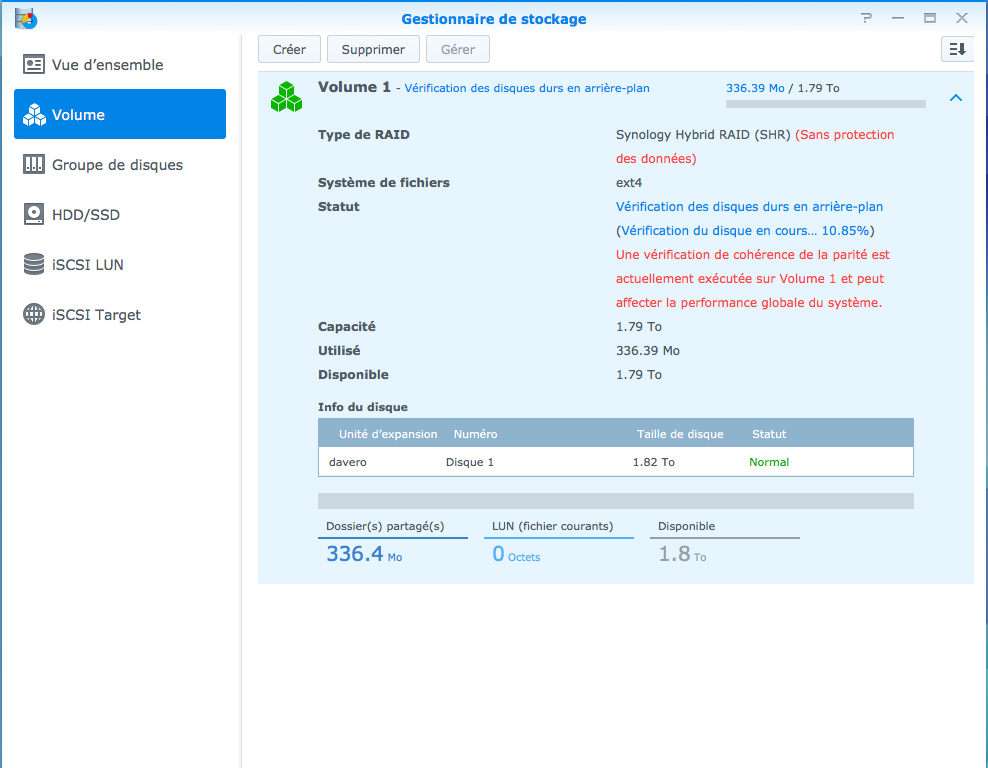Click the Vue d'ensemble sidebar icon
The height and width of the screenshot is (768, 988).
pyautogui.click(x=33, y=64)
